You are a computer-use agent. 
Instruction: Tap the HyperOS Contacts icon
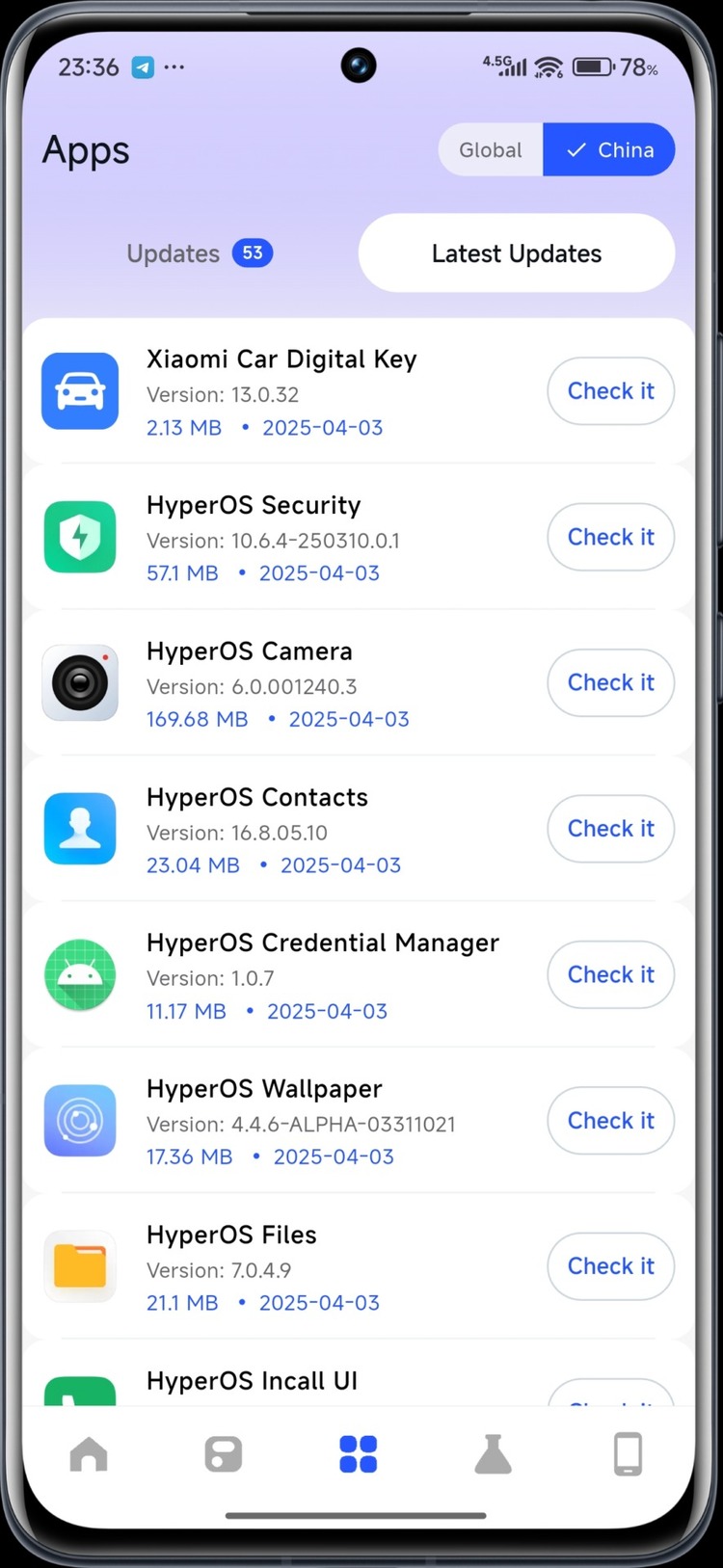coord(80,829)
